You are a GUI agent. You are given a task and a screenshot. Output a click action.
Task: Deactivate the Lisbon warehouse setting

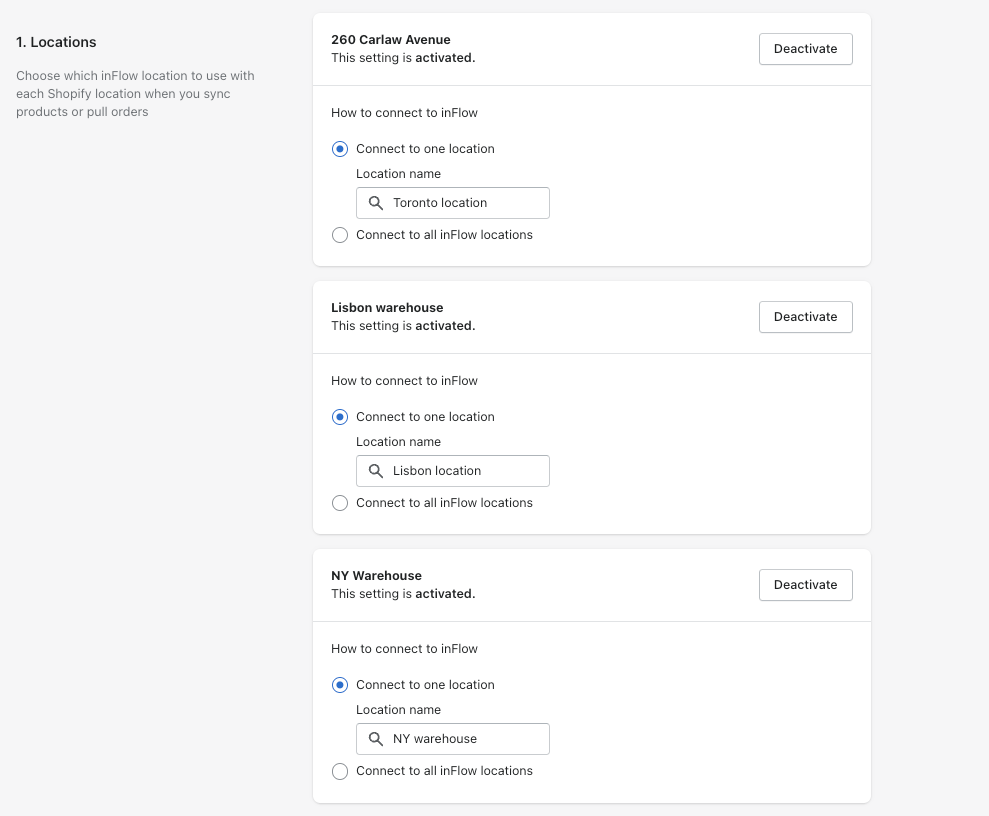click(805, 317)
